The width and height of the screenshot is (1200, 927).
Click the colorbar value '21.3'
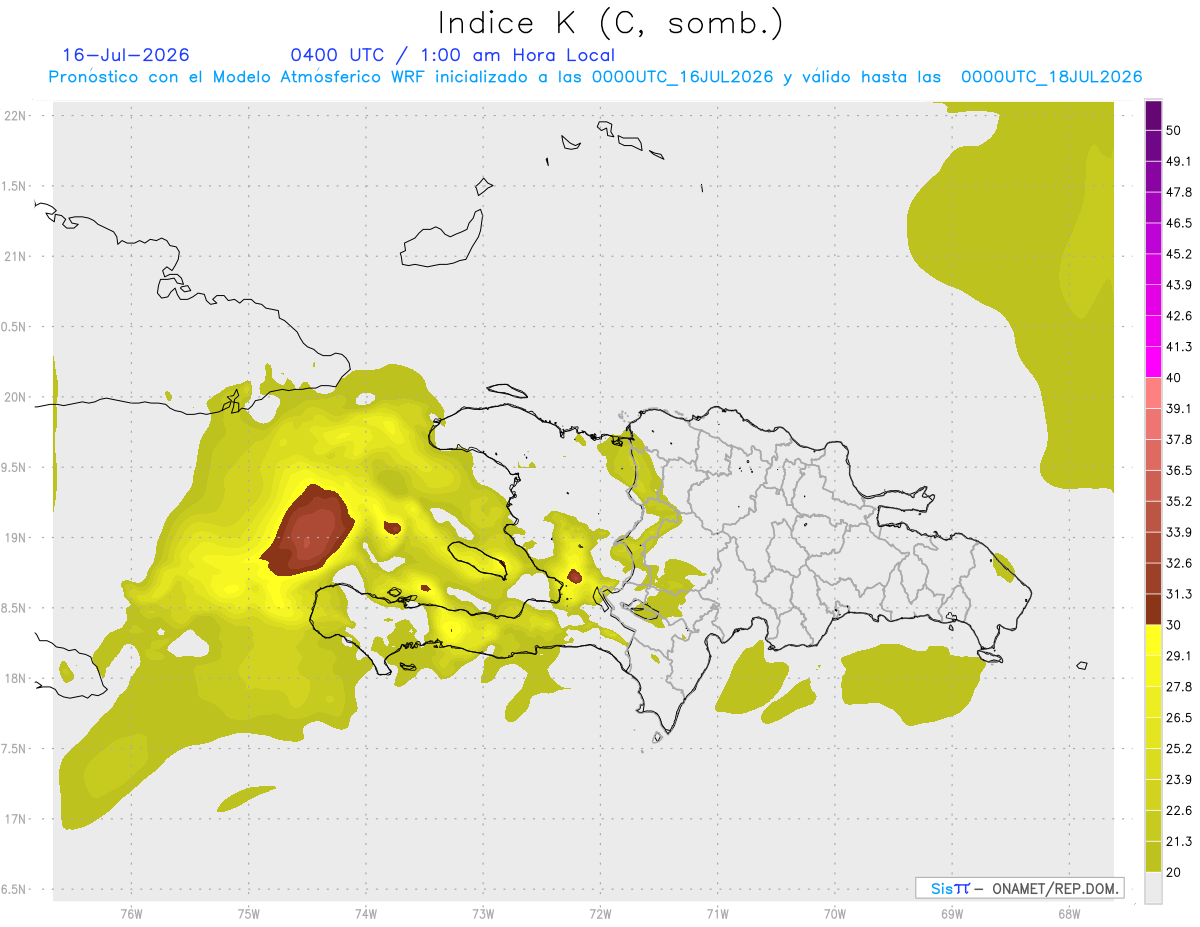[x=1179, y=841]
